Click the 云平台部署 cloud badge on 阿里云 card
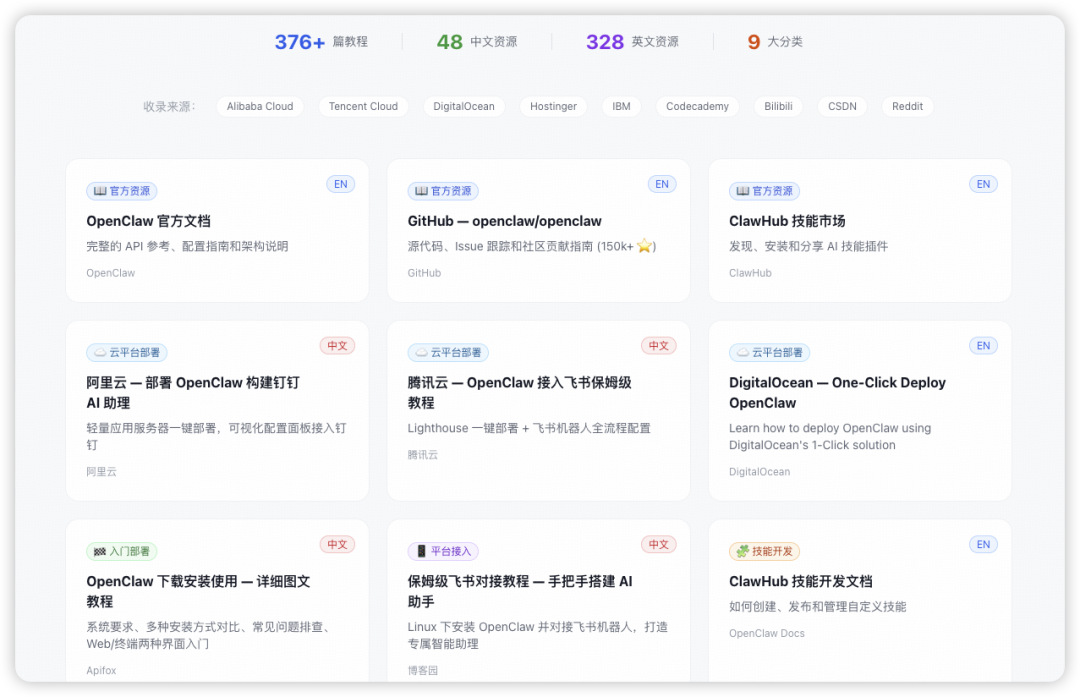The image size is (1080, 697). [x=127, y=352]
